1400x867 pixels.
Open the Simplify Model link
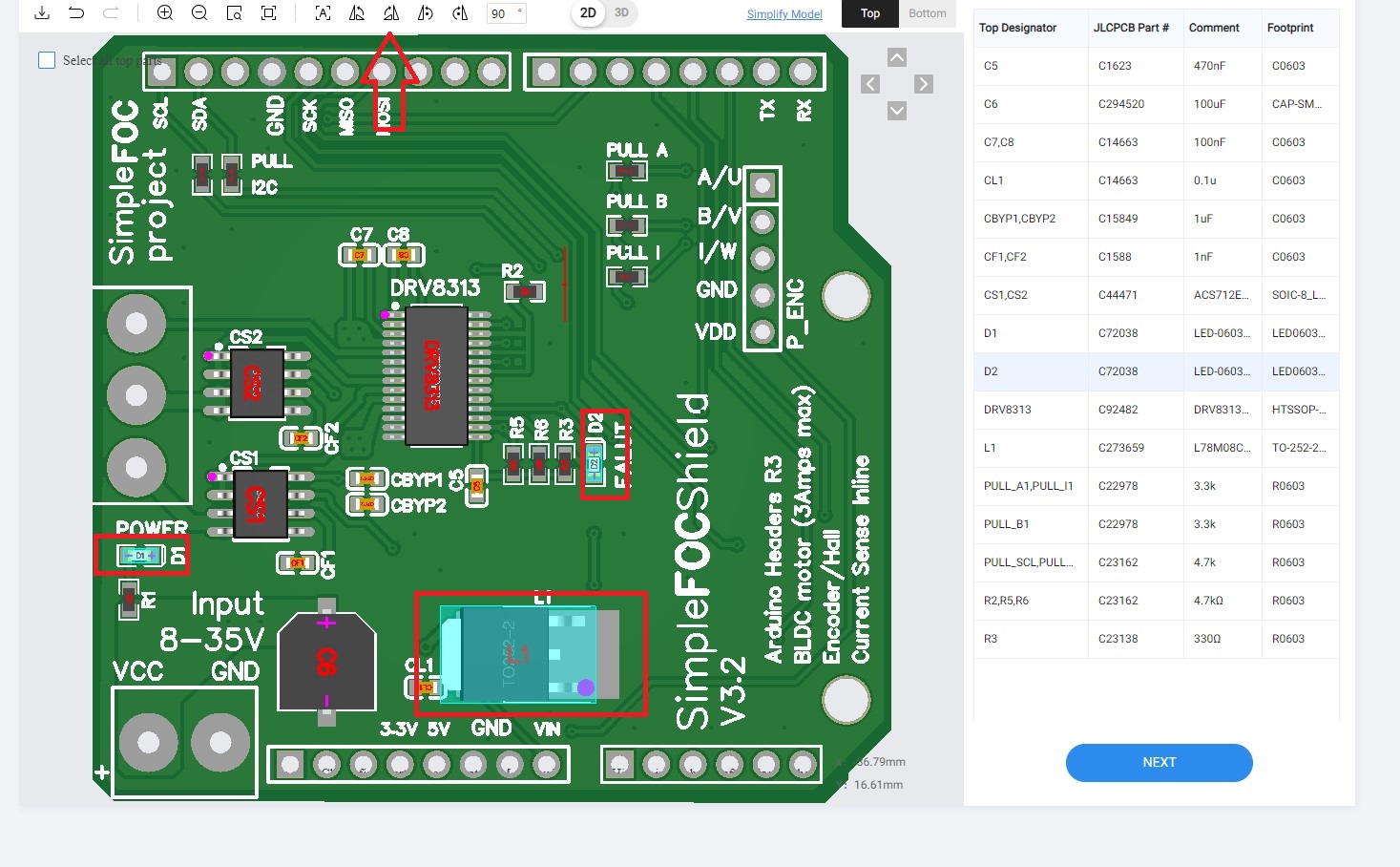point(784,14)
